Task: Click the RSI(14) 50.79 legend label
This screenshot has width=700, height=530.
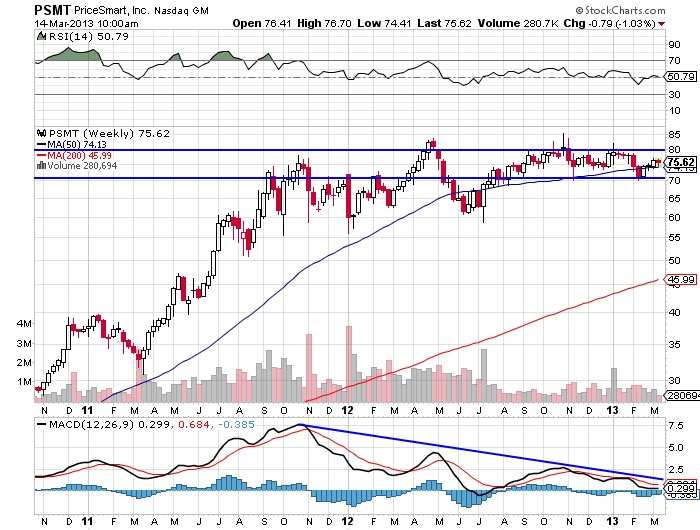Action: [x=88, y=36]
